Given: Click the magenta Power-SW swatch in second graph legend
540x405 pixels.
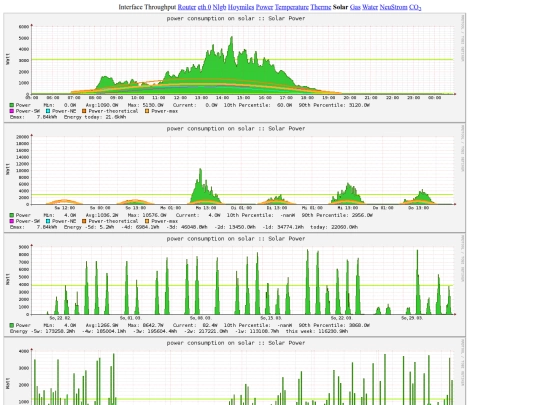Looking at the screenshot, I should pyautogui.click(x=12, y=221).
